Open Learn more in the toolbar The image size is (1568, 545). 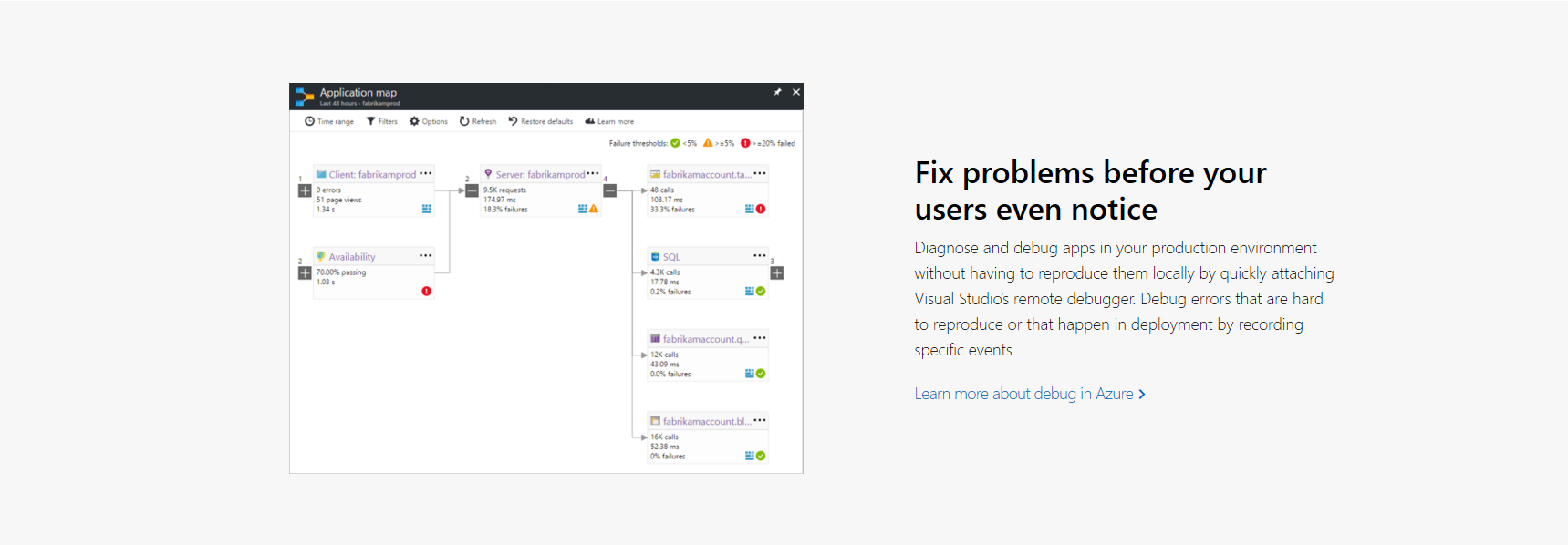pos(609,121)
